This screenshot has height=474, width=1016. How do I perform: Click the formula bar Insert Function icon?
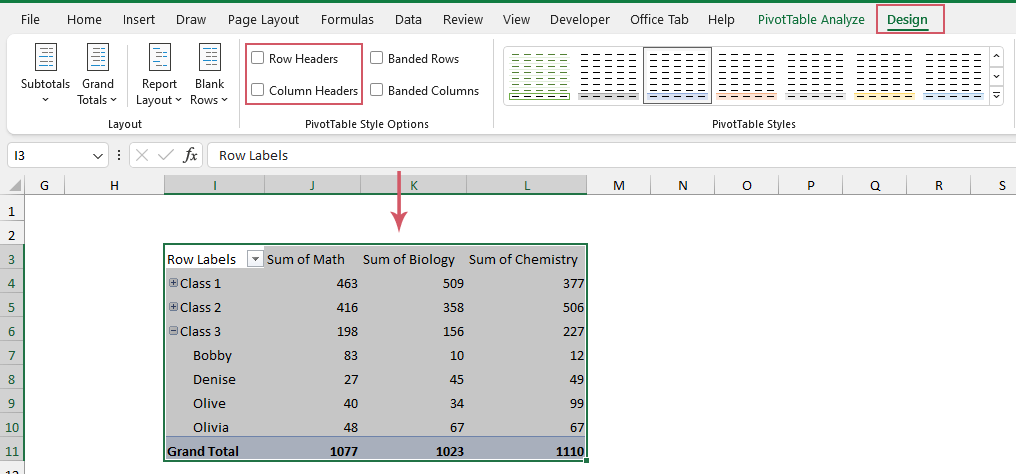pyautogui.click(x=190, y=155)
